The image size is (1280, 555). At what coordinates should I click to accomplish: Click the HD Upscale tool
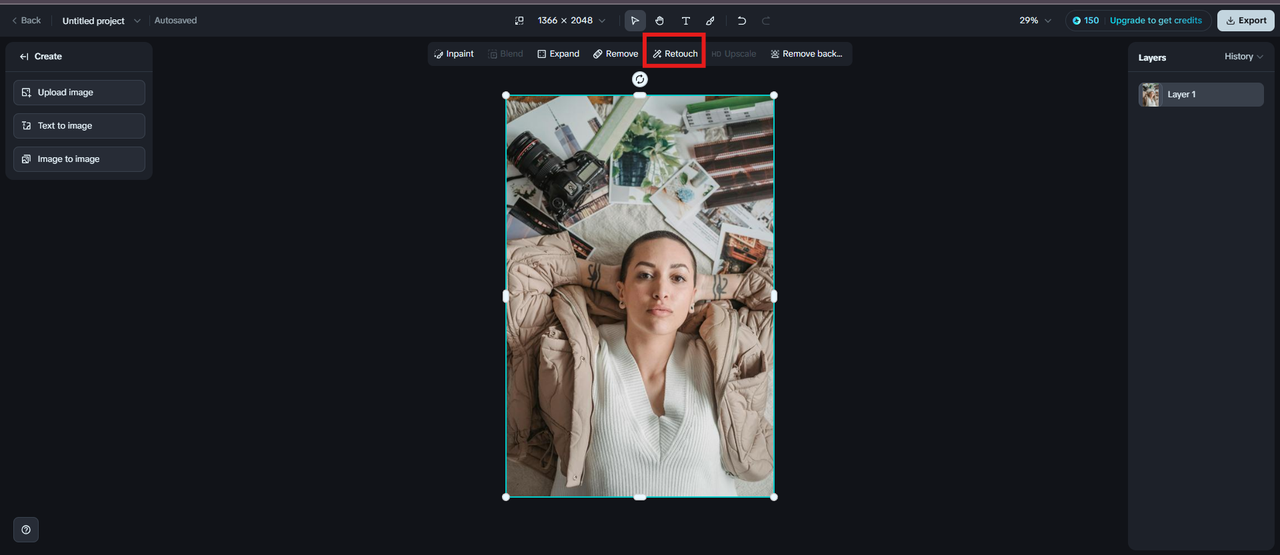click(x=734, y=54)
